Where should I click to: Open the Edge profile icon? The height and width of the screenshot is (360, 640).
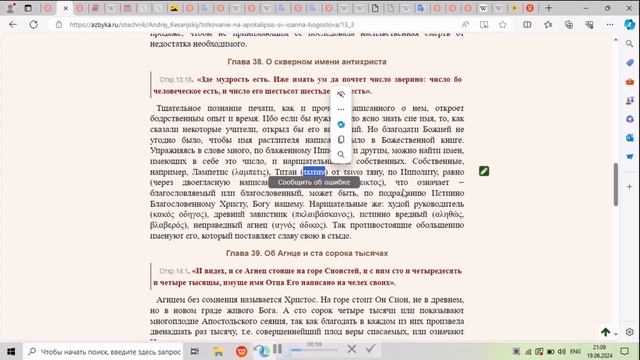pos(11,8)
